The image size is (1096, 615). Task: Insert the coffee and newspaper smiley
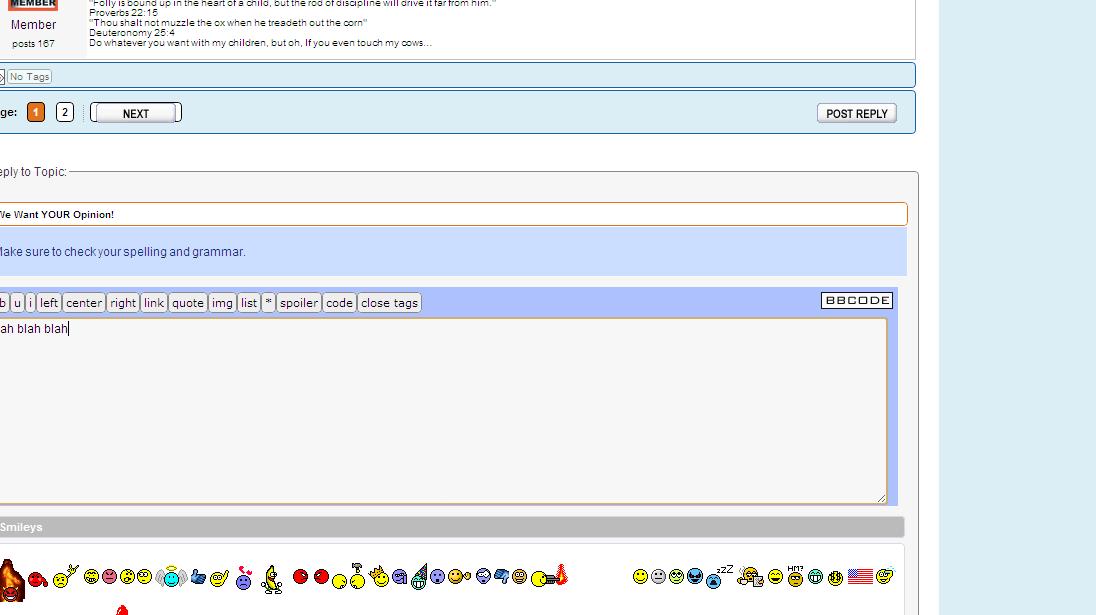[750, 576]
